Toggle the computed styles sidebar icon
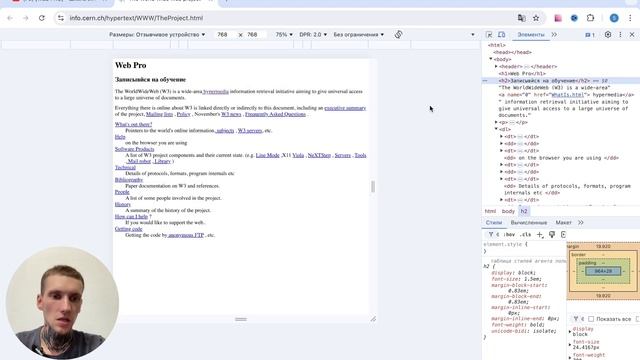Image resolution: width=640 pixels, height=360 pixels. click(x=563, y=234)
